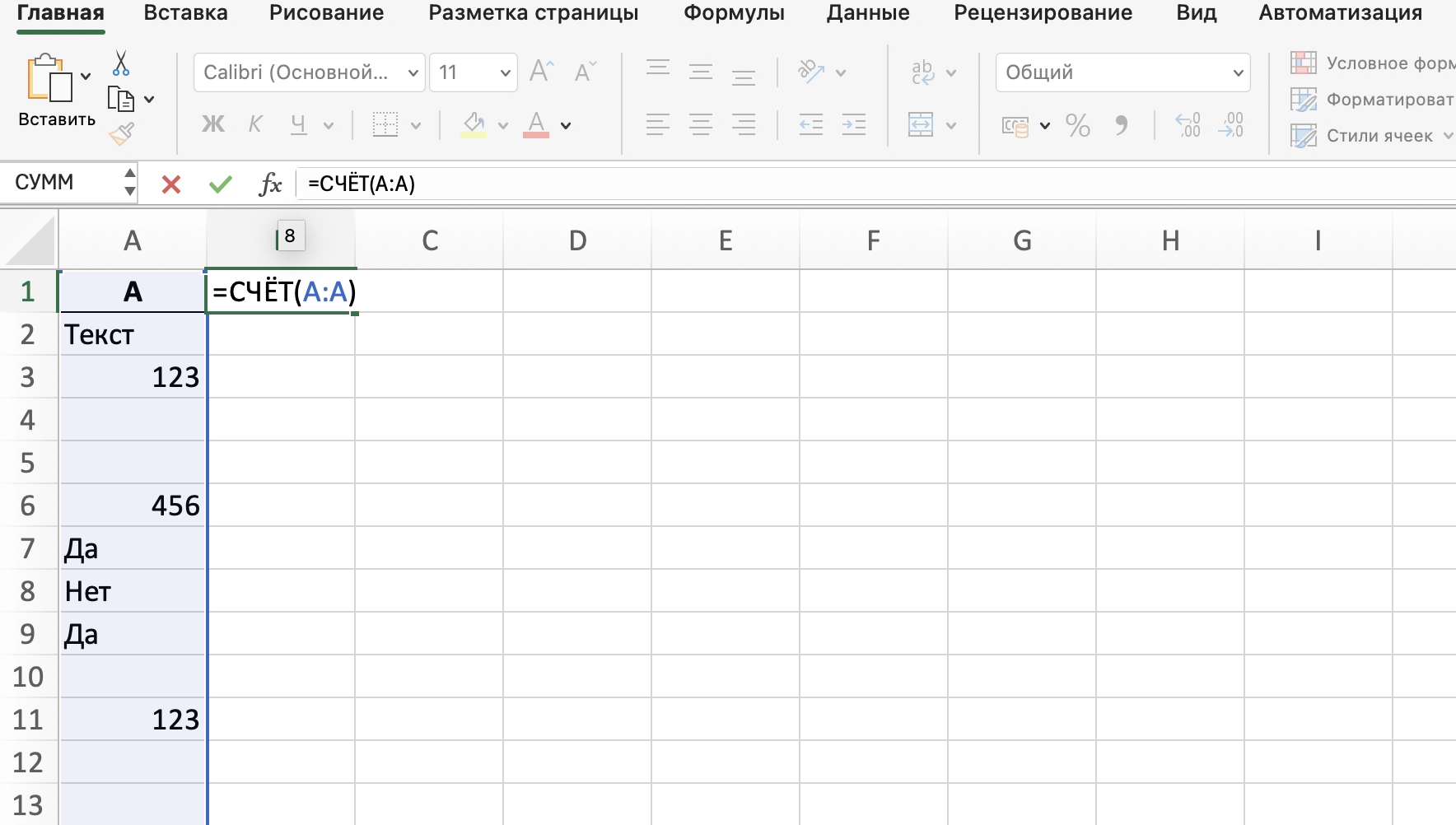The image size is (1456, 825).
Task: Toggle underline formatting with the Ч button
Action: coord(298,124)
